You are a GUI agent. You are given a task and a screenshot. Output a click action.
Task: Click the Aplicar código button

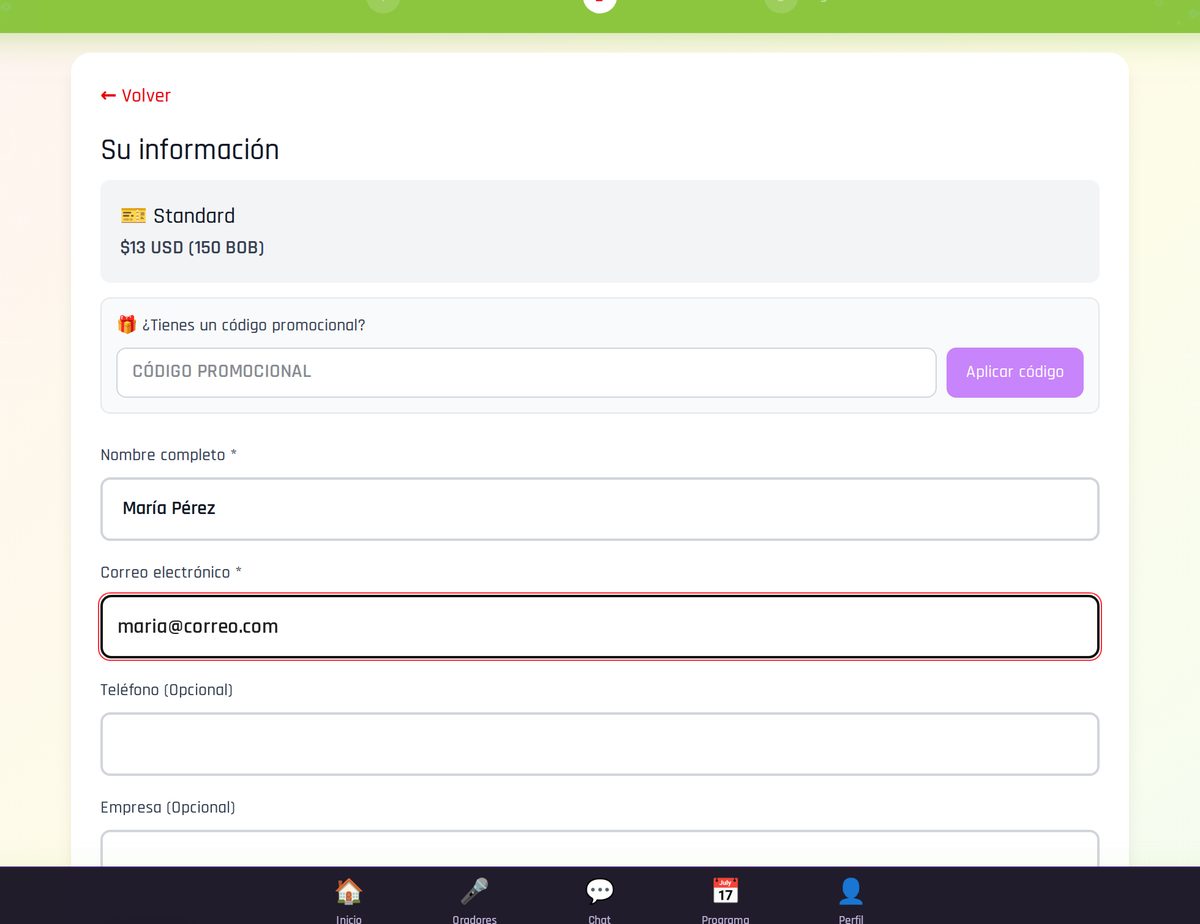pos(1015,372)
